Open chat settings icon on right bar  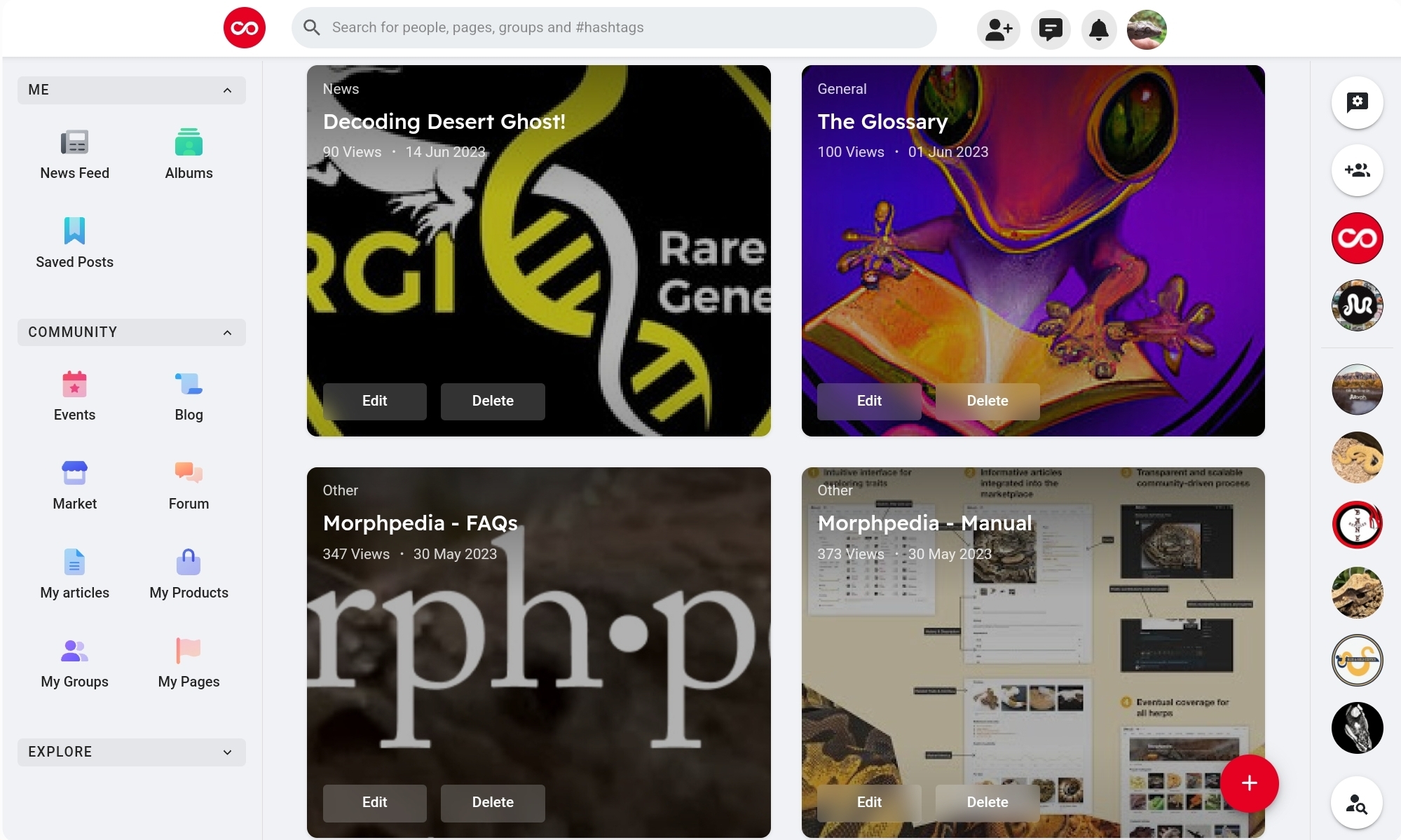coord(1357,102)
